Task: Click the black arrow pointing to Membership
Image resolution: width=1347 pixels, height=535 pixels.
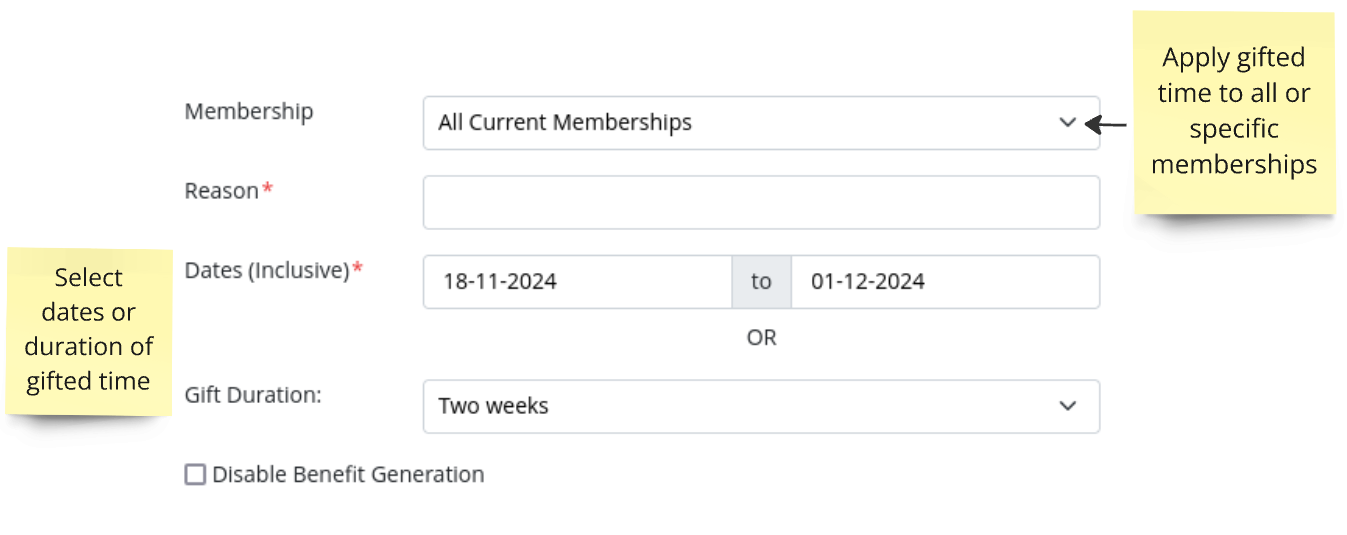Action: 1106,125
